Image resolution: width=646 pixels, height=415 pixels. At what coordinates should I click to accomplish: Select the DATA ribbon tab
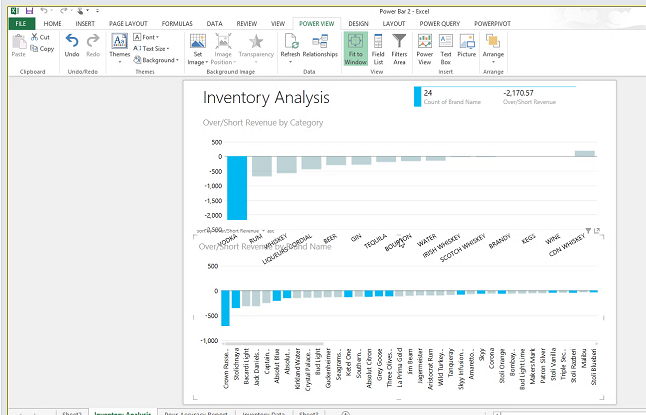[x=214, y=23]
